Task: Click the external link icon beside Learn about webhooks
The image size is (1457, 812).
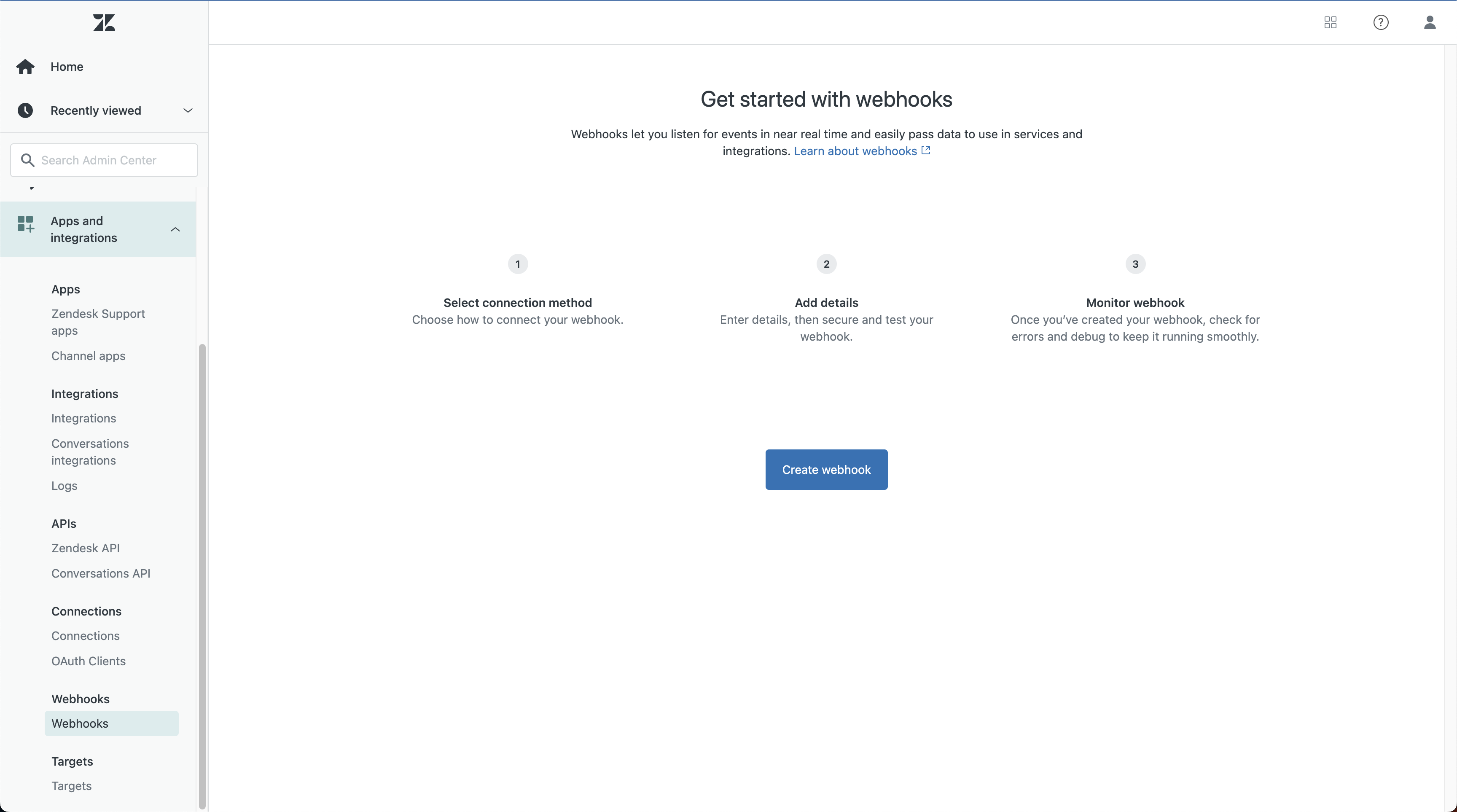Action: click(x=926, y=151)
